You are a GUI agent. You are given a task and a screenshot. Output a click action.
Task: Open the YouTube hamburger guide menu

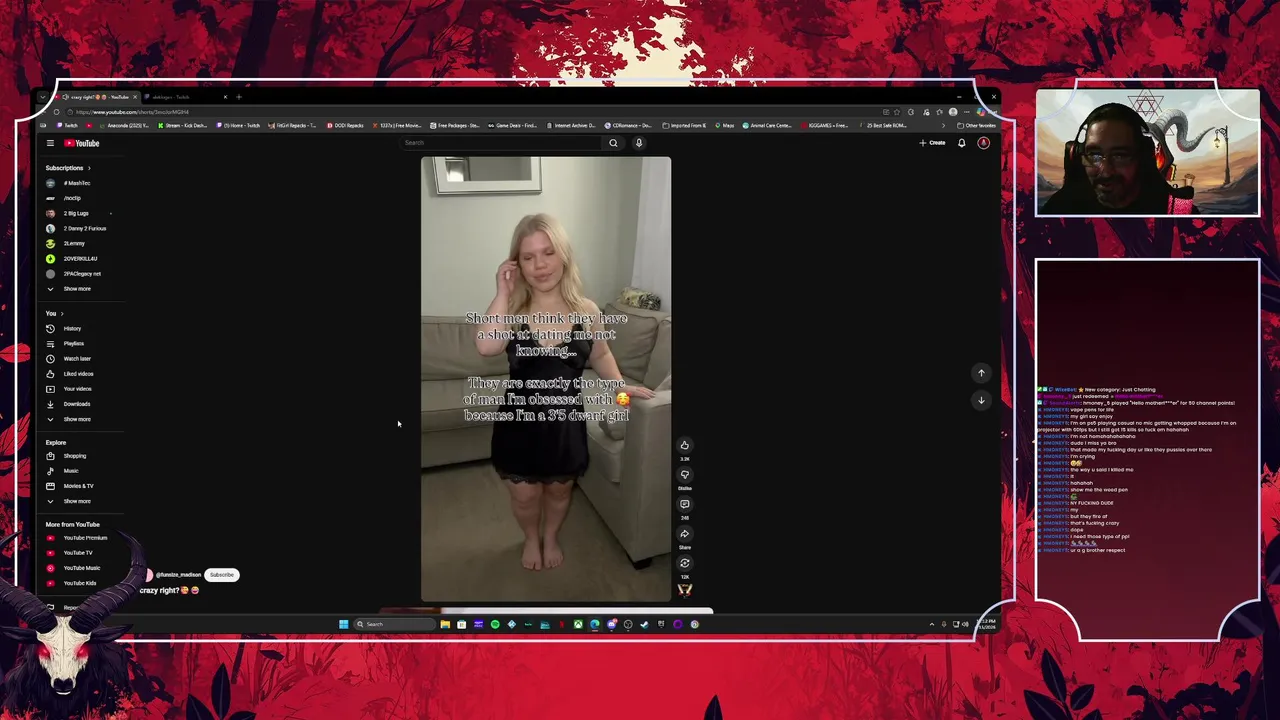tap(50, 143)
